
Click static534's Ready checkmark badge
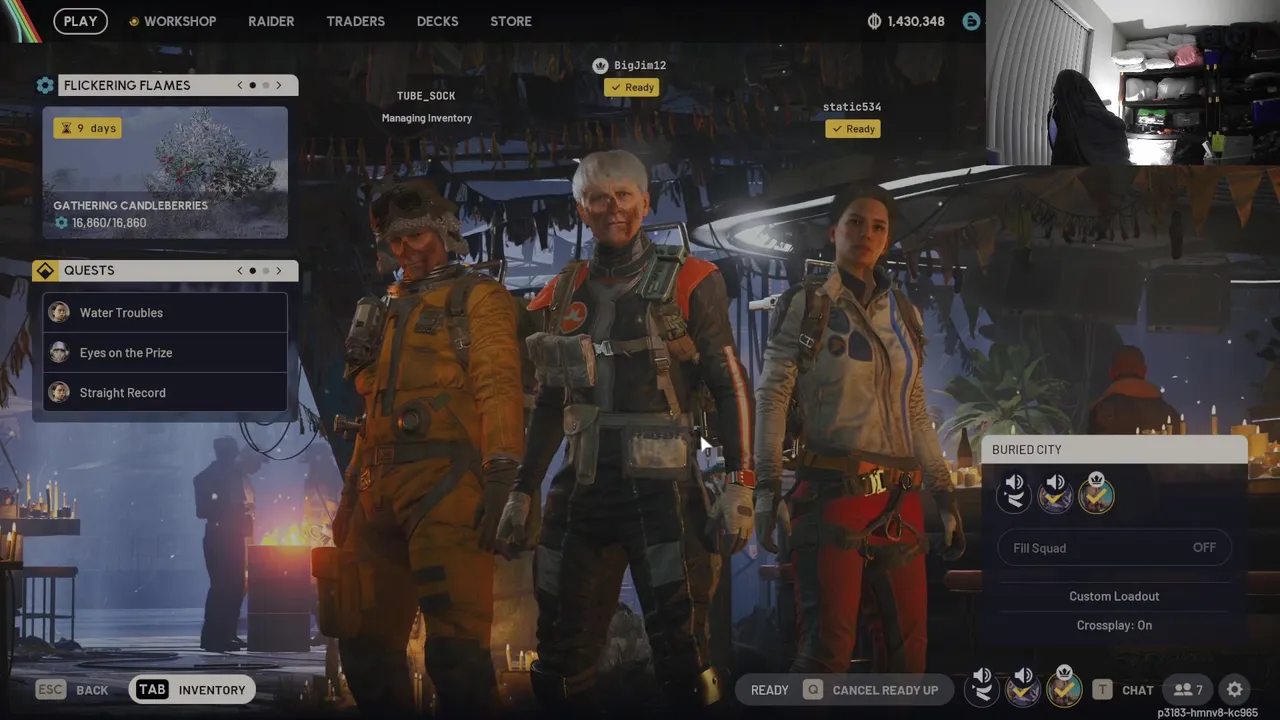[x=852, y=129]
